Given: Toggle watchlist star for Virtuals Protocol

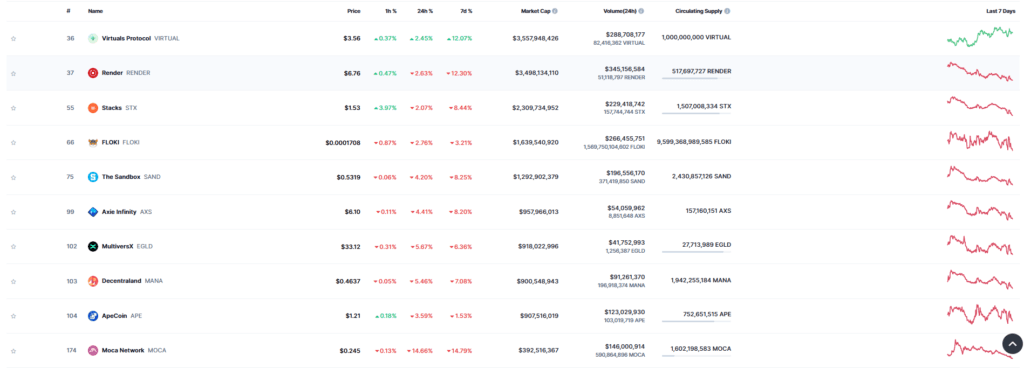Looking at the screenshot, I should click(x=13, y=38).
